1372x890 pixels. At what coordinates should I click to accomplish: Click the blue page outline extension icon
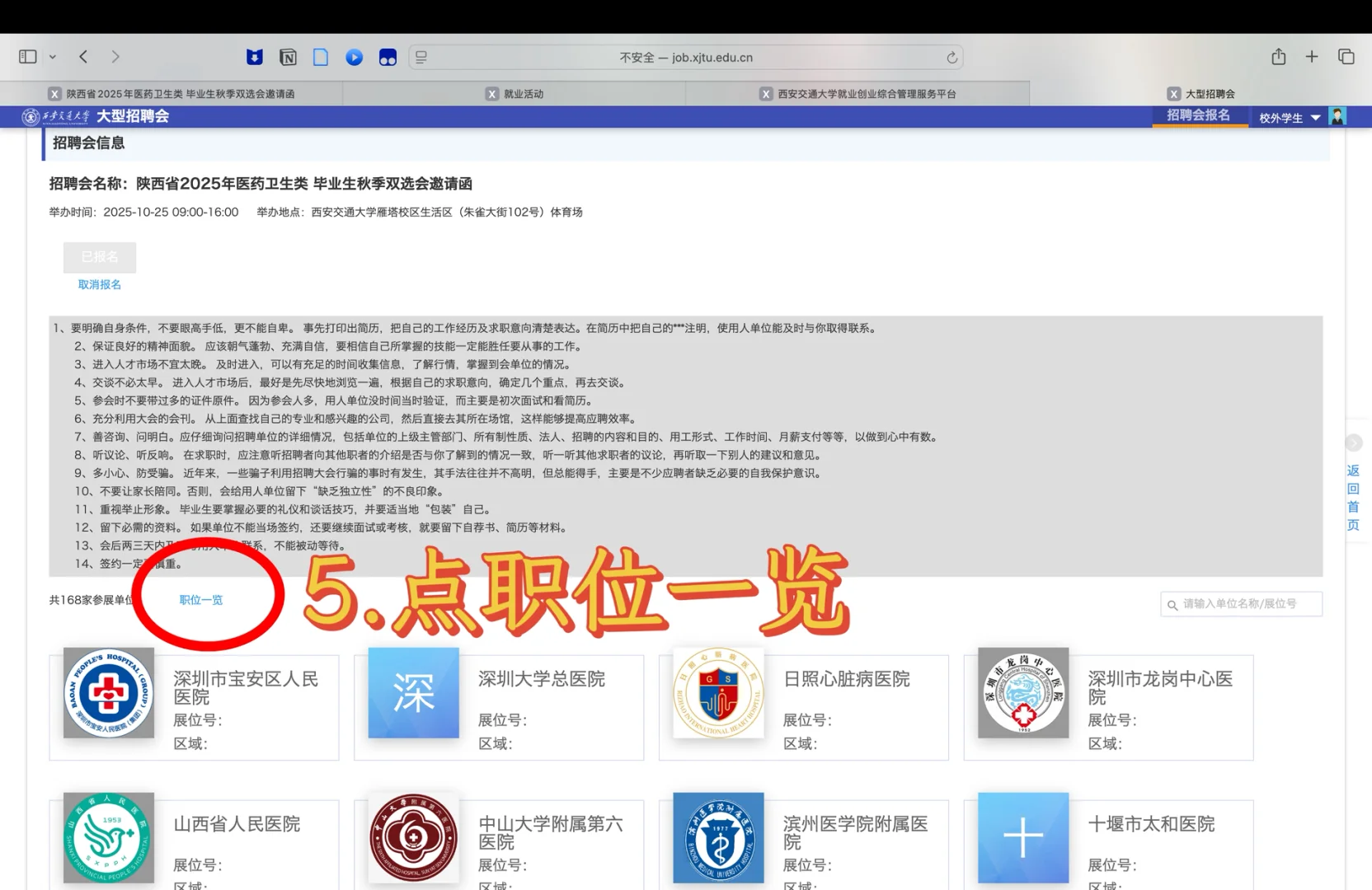tap(321, 57)
